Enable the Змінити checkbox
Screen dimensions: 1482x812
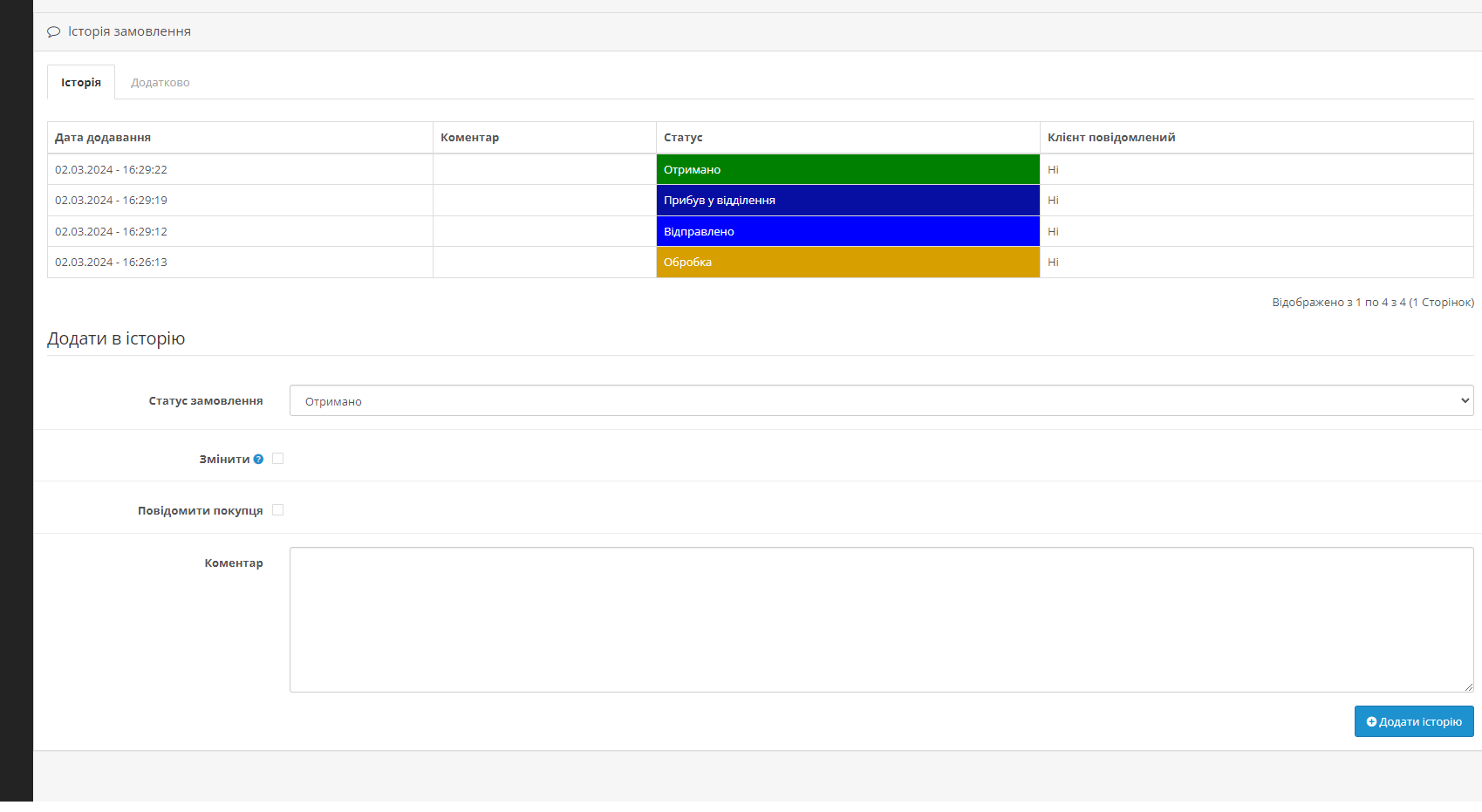click(x=278, y=459)
